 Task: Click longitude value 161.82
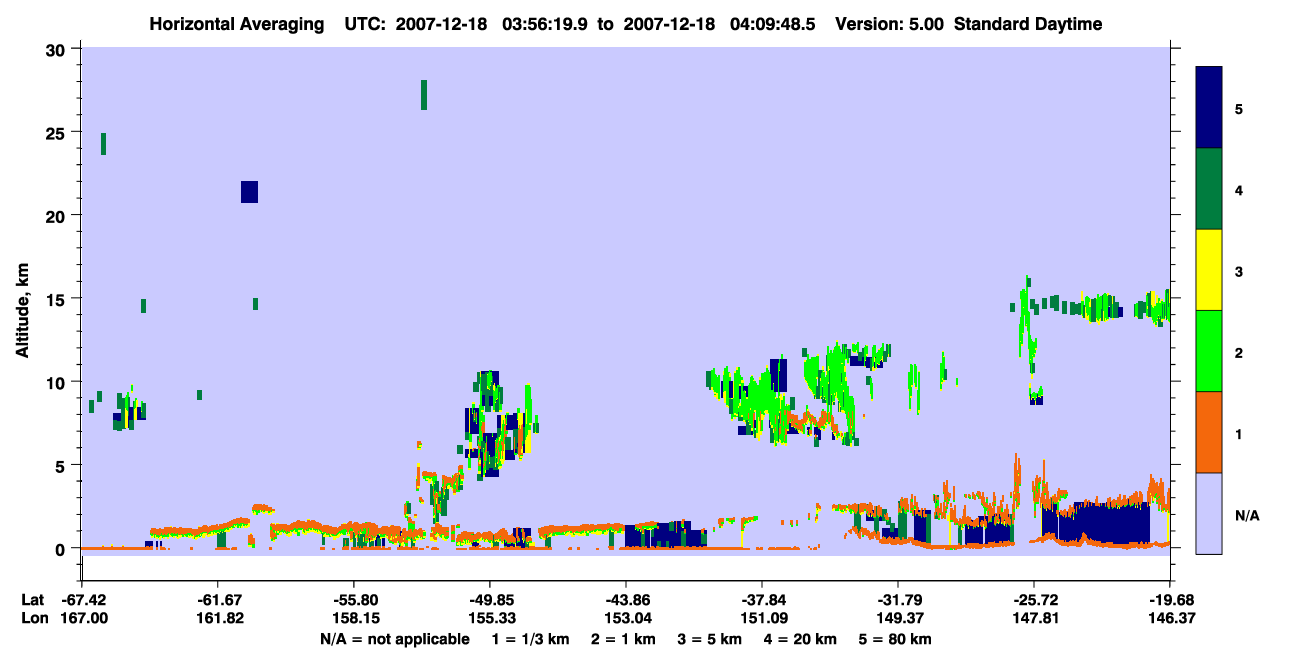pyautogui.click(x=218, y=618)
